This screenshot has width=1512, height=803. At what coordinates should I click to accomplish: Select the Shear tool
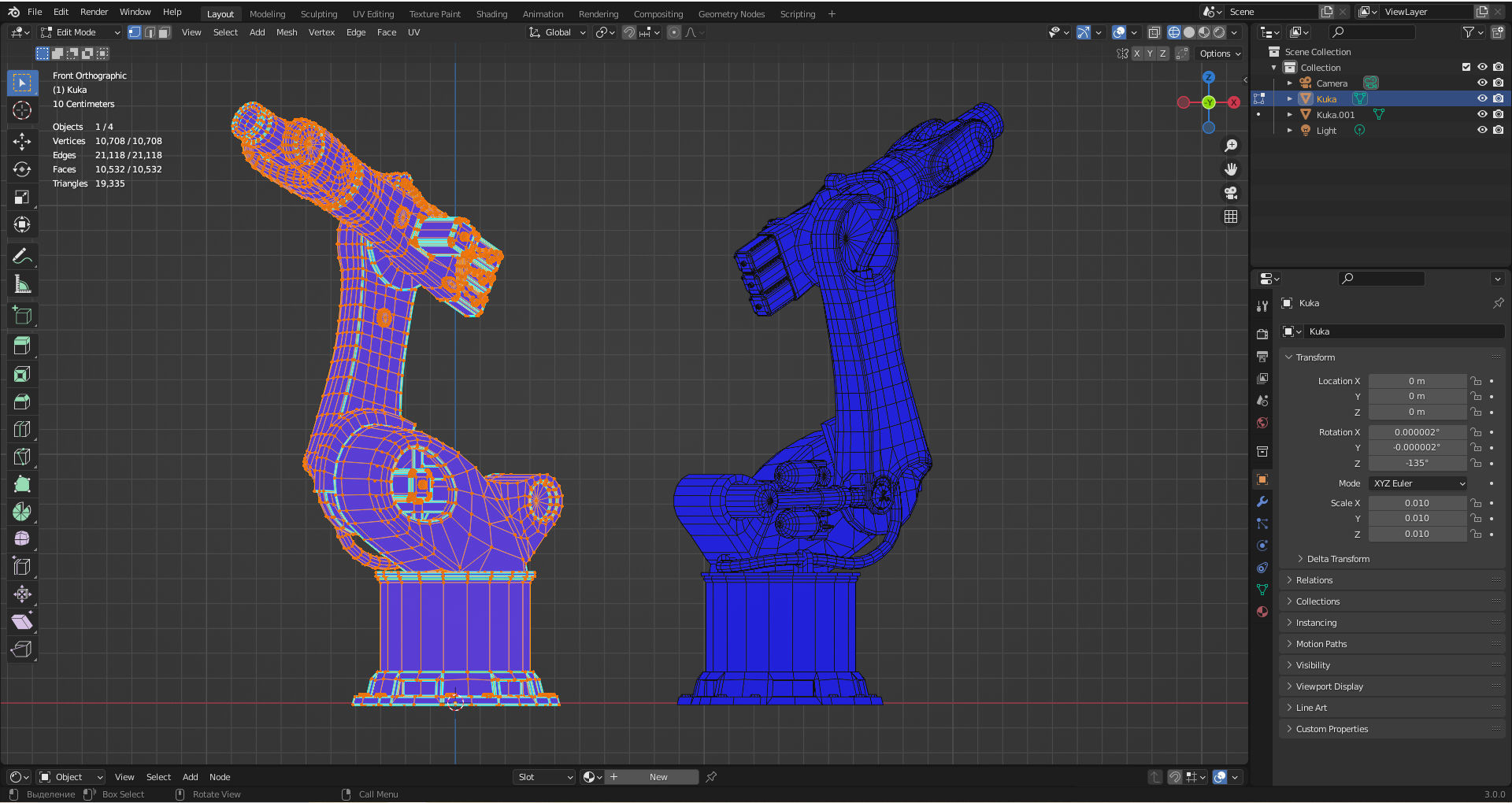pyautogui.click(x=22, y=622)
